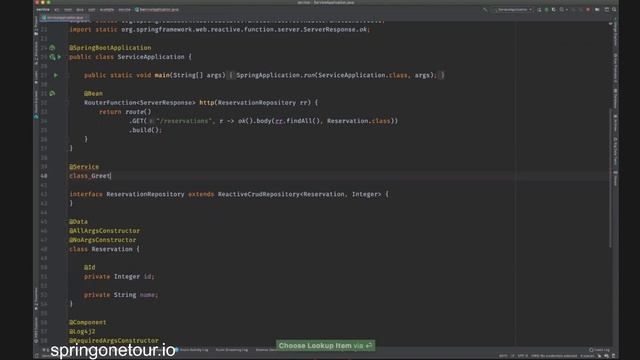Click the Run button next to run configuration
Screen dimensions: 640x360
[x=539, y=9]
